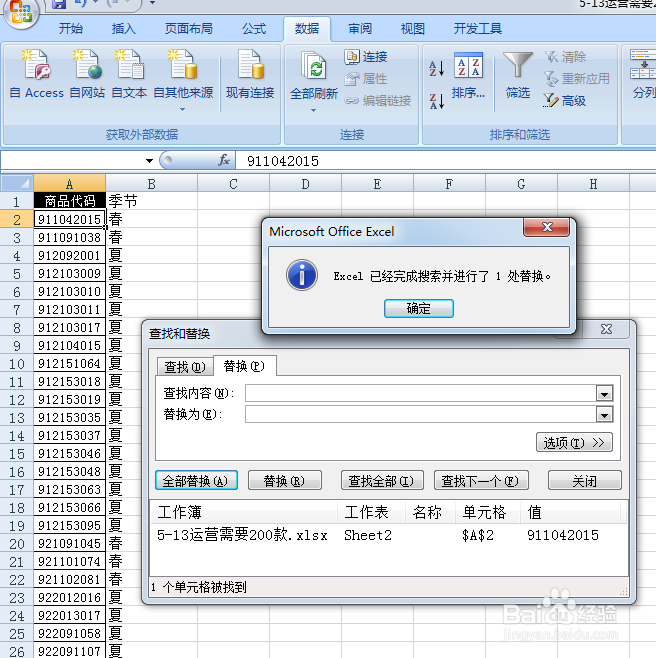Click 关闭 button in Find and Replace
656x658 pixels.
click(584, 480)
